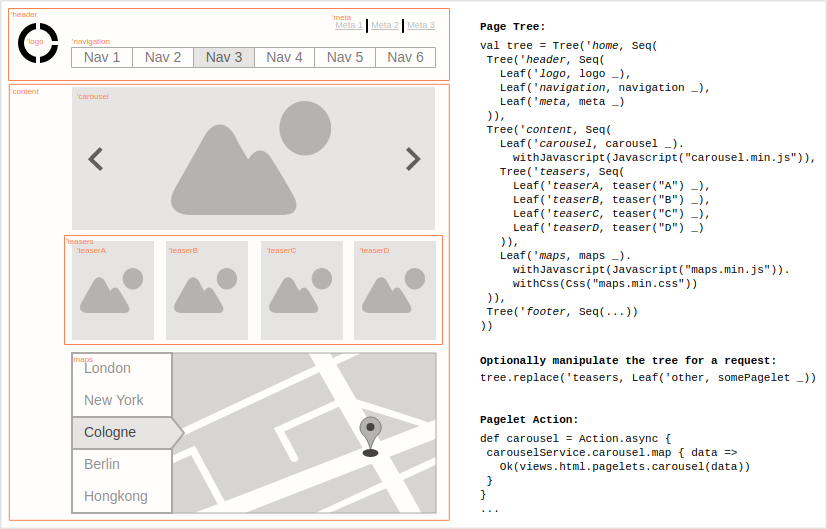This screenshot has height=529, width=827.
Task: Open the Nav 6 tab
Action: pos(406,57)
